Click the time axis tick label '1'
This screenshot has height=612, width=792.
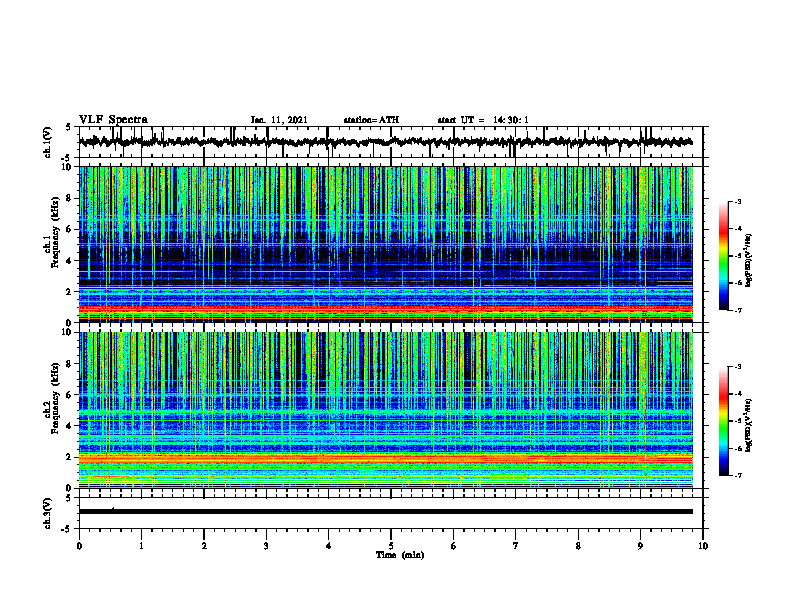[141, 546]
